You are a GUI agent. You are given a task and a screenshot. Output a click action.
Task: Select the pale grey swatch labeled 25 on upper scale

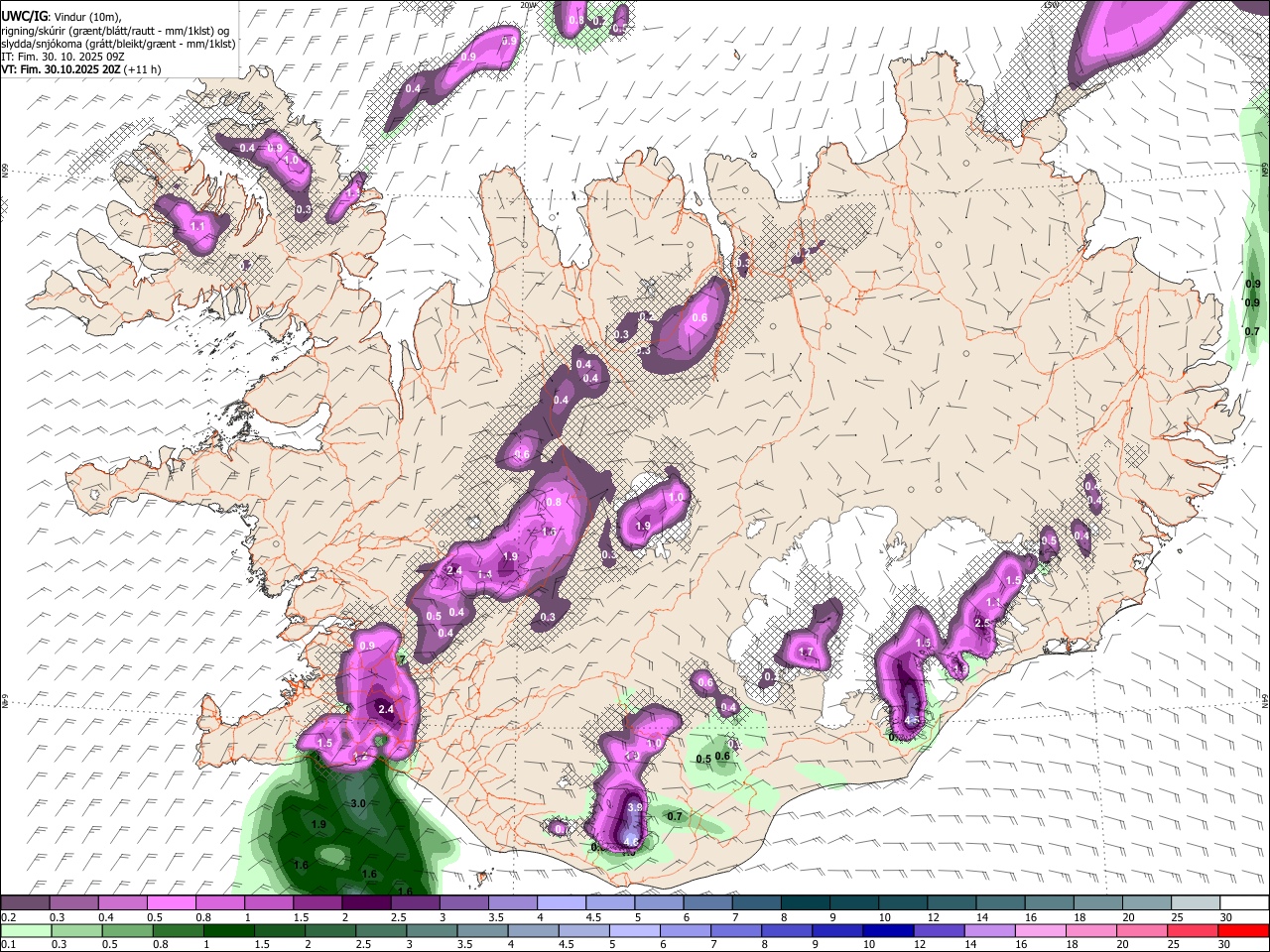[1196, 902]
